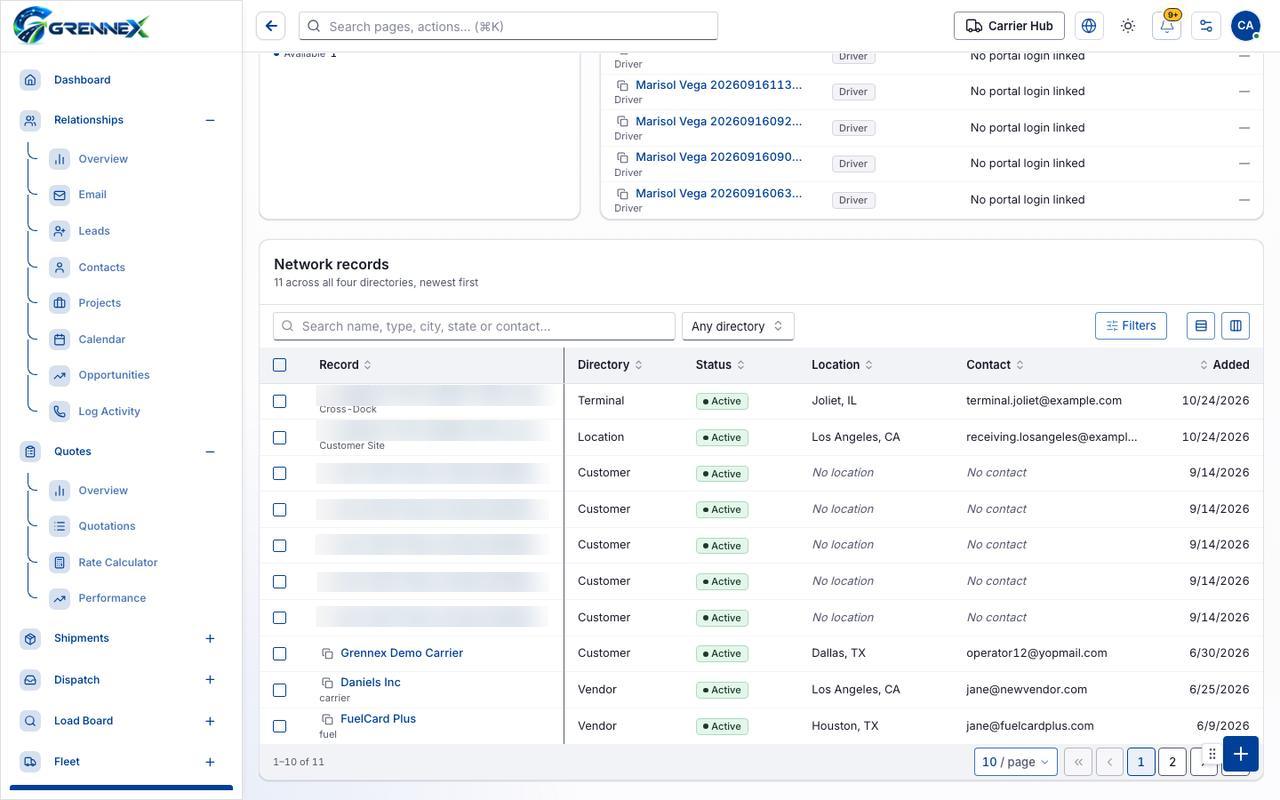Click the Grennex logo

(x=81, y=26)
